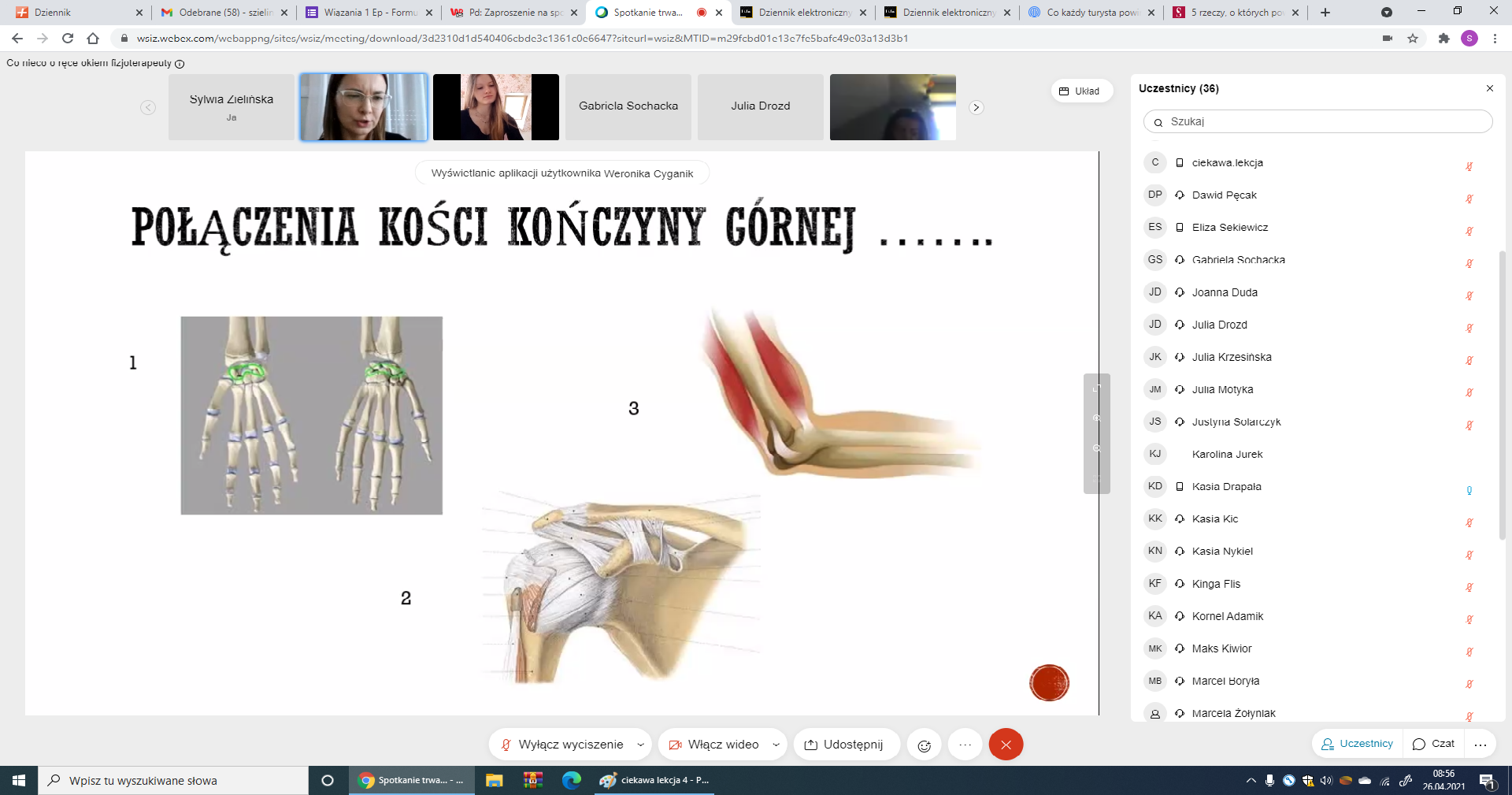
Task: Switch to Pd: Zaproszenie tab
Action: coord(513,12)
